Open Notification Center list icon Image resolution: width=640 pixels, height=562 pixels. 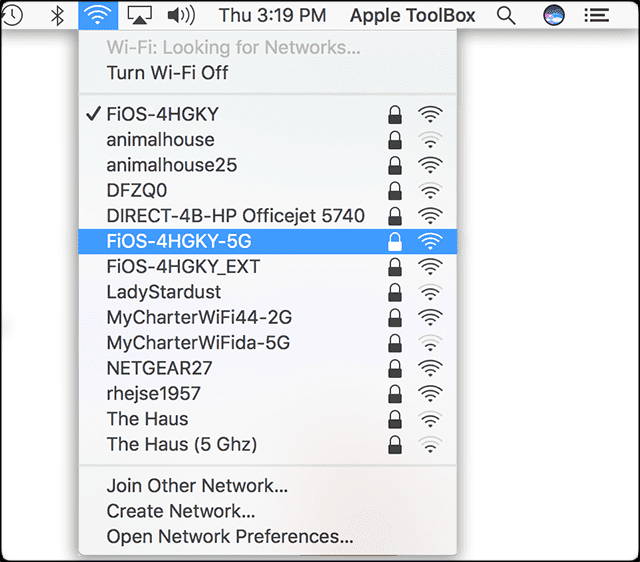pos(596,16)
